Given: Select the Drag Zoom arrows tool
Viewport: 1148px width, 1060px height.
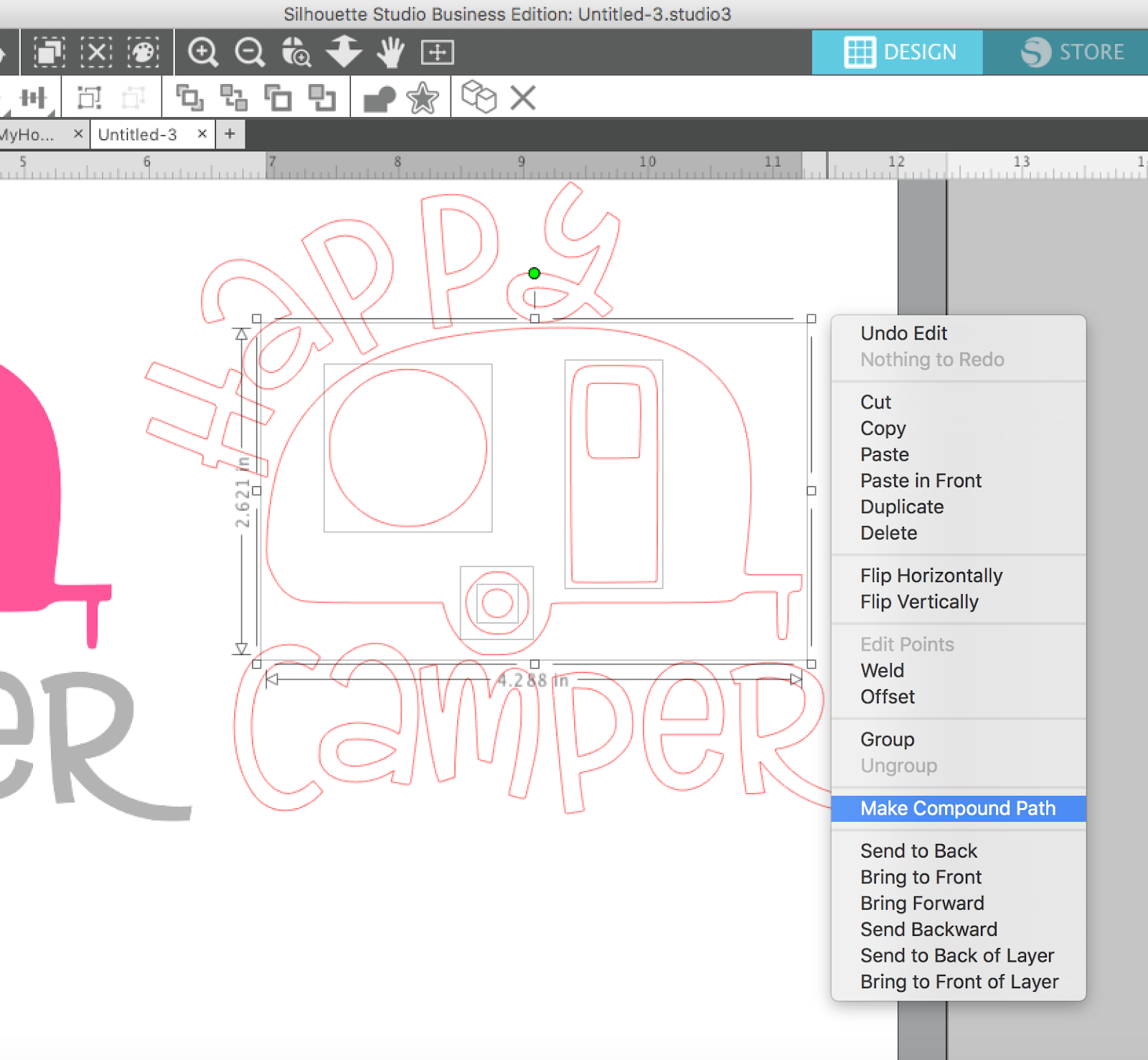Looking at the screenshot, I should (x=344, y=52).
